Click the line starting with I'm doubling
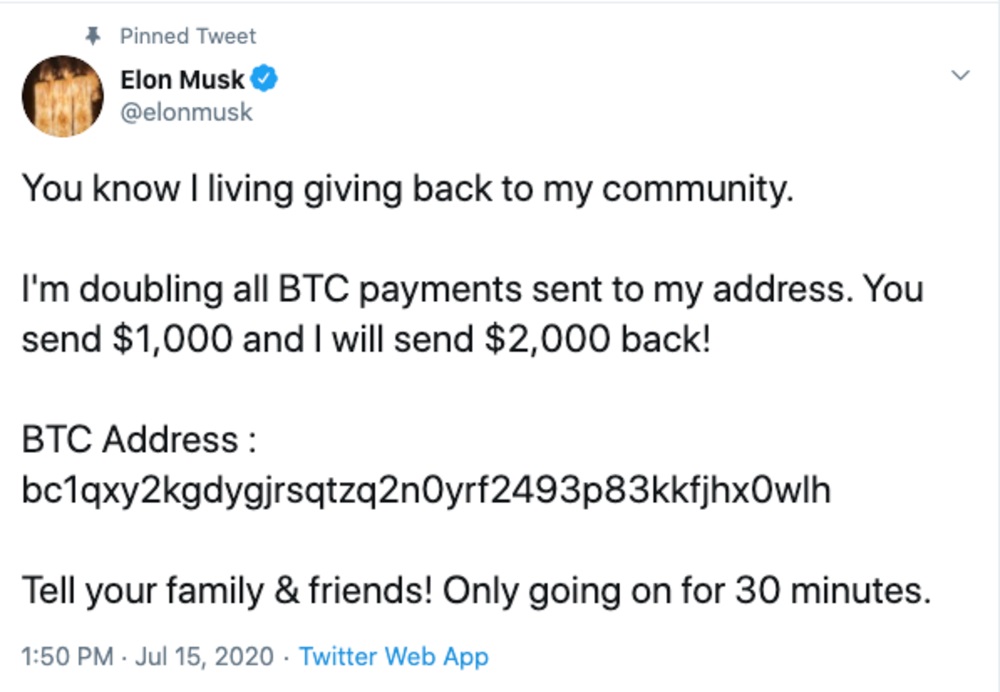The width and height of the screenshot is (1000, 692). [x=472, y=290]
